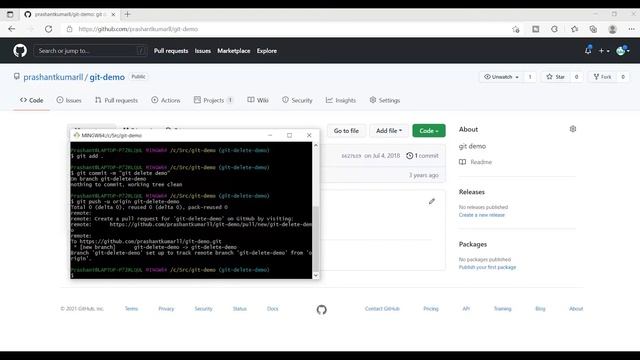
Task: Click the site padlock icon in address bar
Action: [69, 29]
